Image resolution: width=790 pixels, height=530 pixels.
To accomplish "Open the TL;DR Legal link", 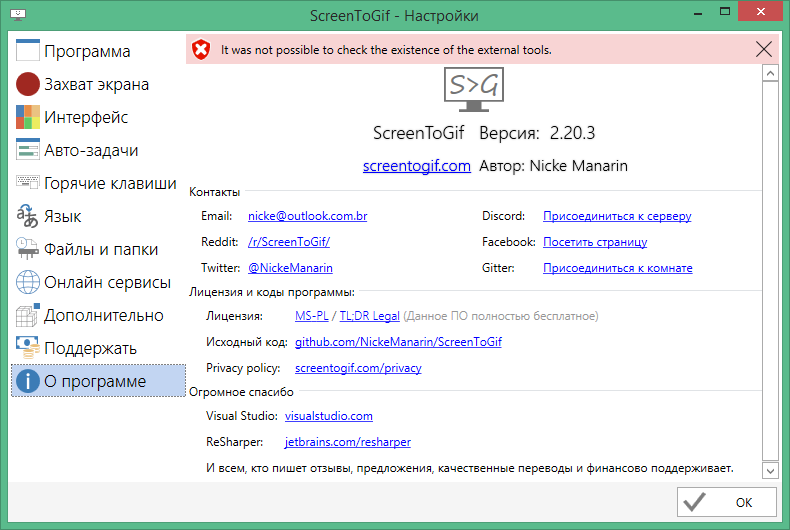I will [369, 316].
